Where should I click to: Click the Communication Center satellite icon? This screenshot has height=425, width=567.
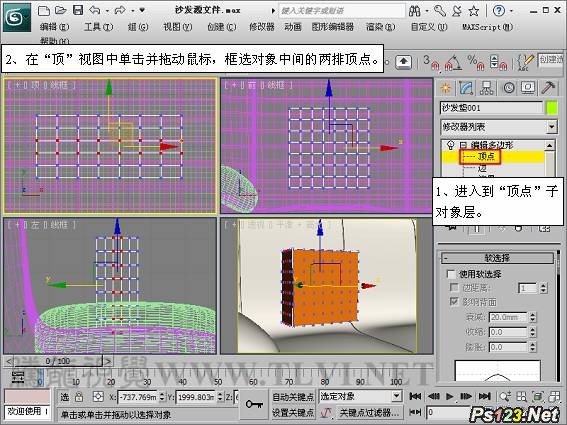coord(457,11)
